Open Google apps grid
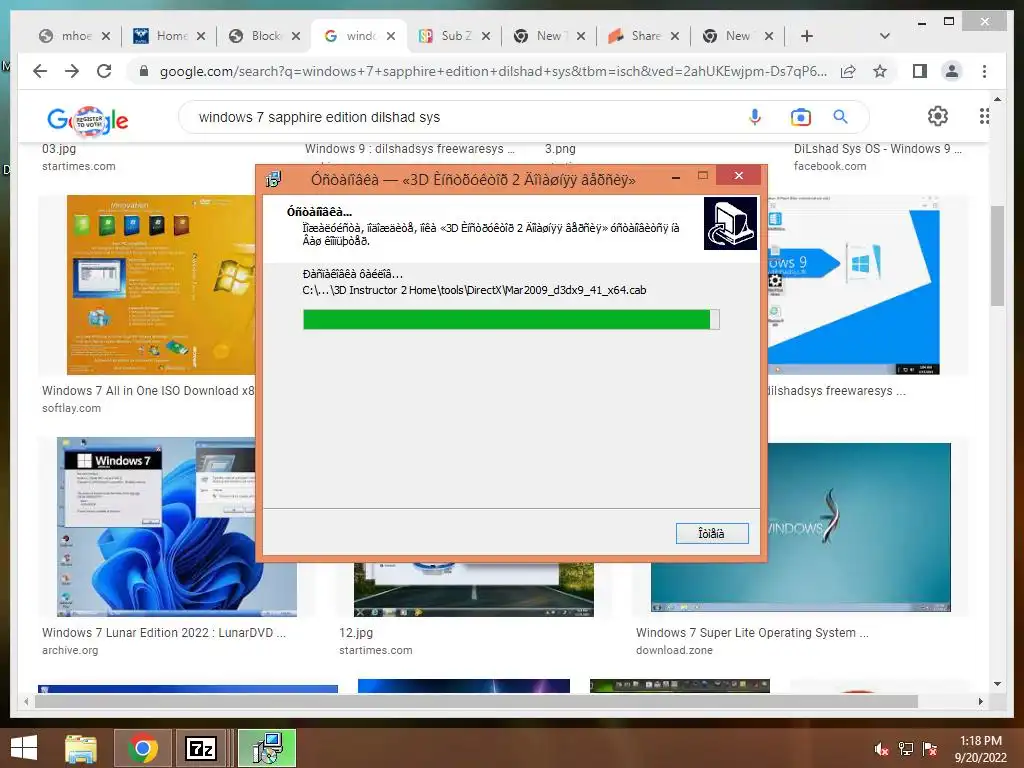The image size is (1024, 768). coord(984,116)
